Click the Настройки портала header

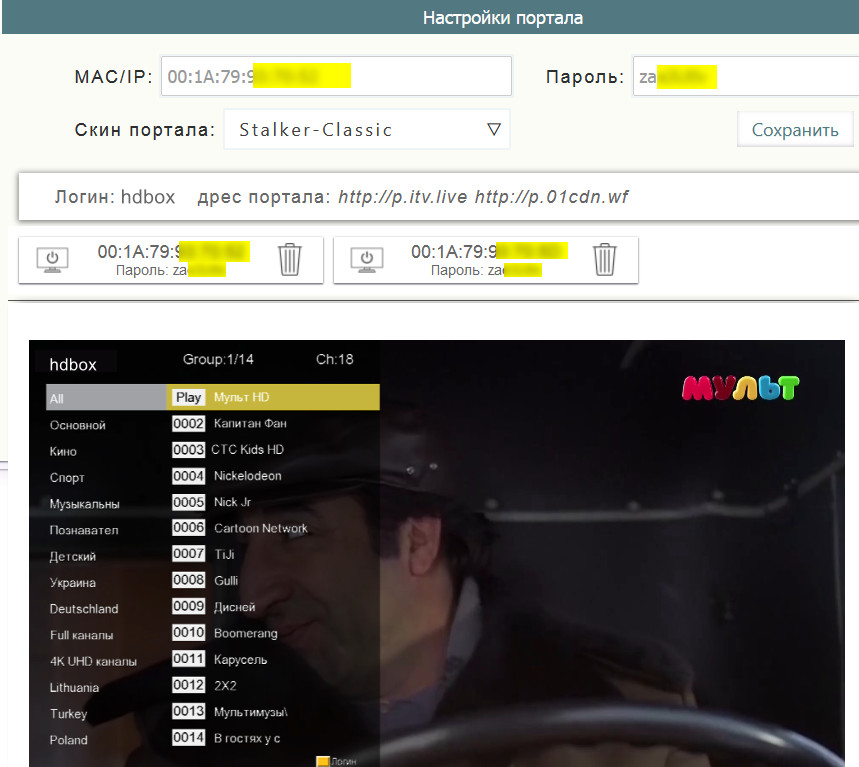pyautogui.click(x=503, y=18)
